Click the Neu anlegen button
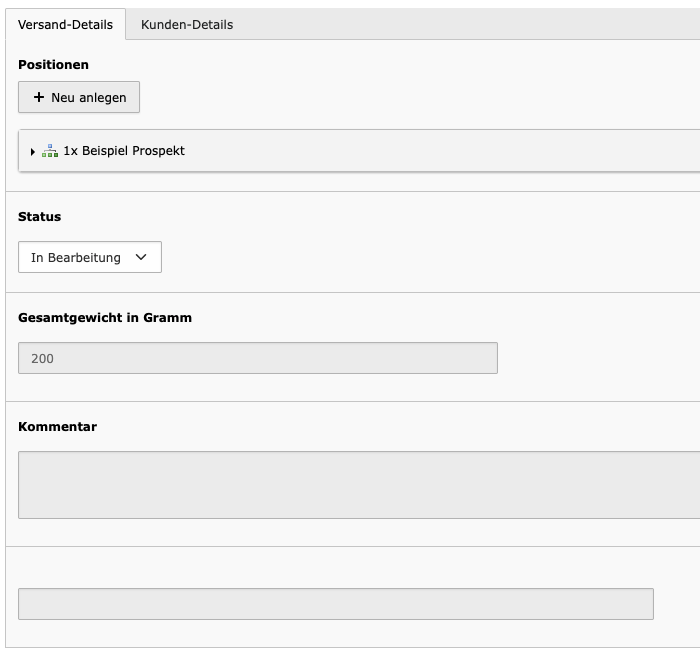This screenshot has height=655, width=700. (79, 97)
